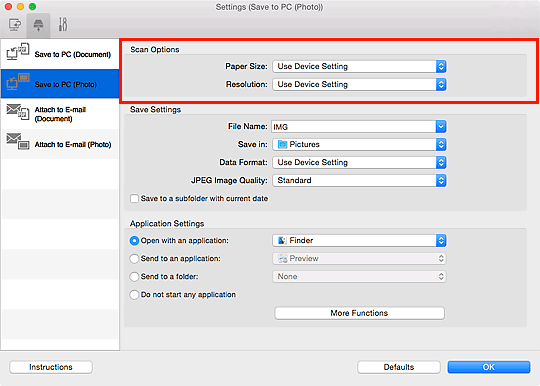Viewport: 540px width, 386px height.
Task: Click the 'Data Format:' label
Action: [x=243, y=162]
